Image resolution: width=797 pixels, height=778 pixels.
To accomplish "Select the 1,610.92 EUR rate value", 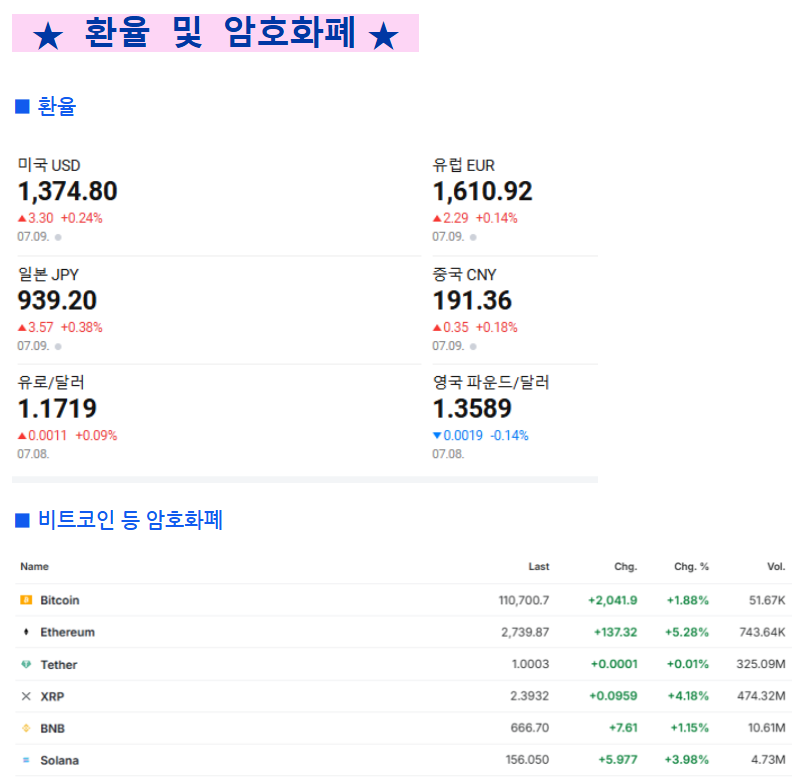I will [482, 192].
